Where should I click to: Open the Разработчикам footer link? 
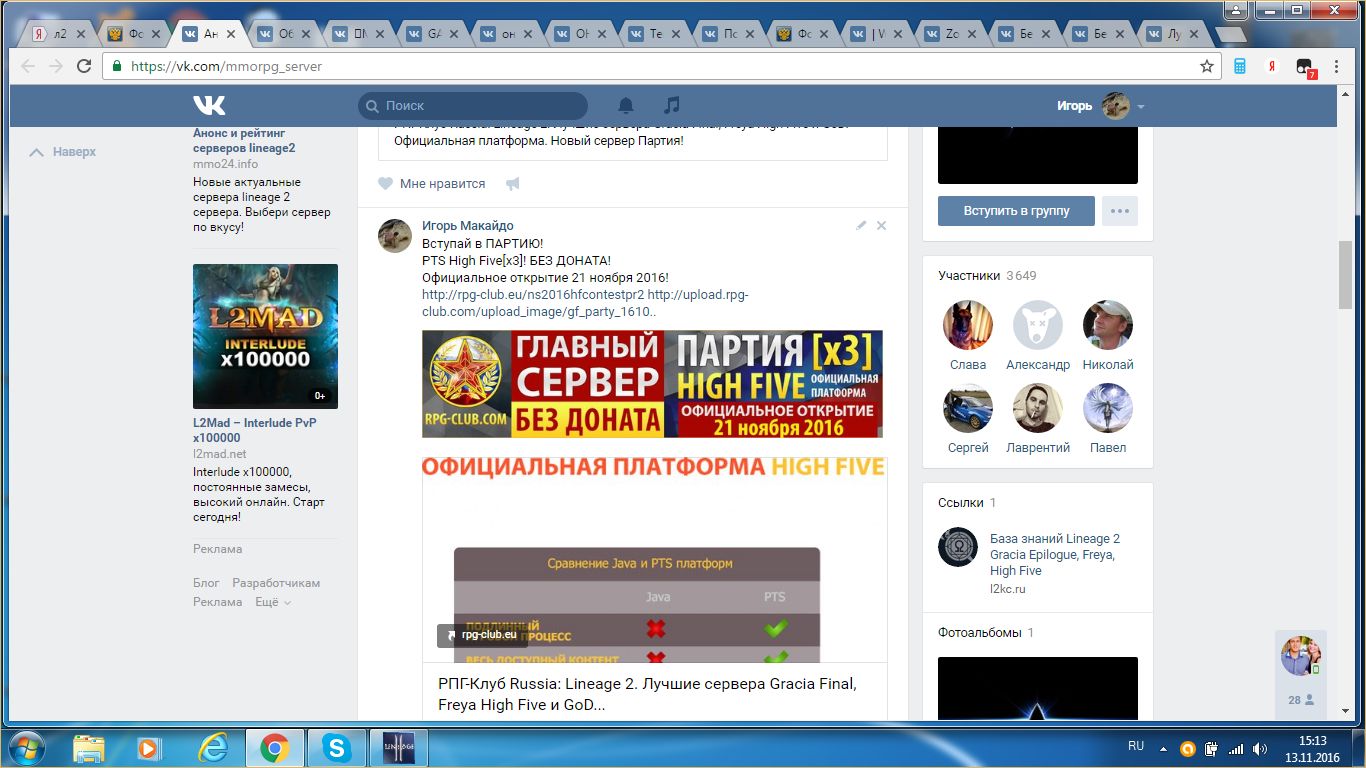pyautogui.click(x=276, y=583)
